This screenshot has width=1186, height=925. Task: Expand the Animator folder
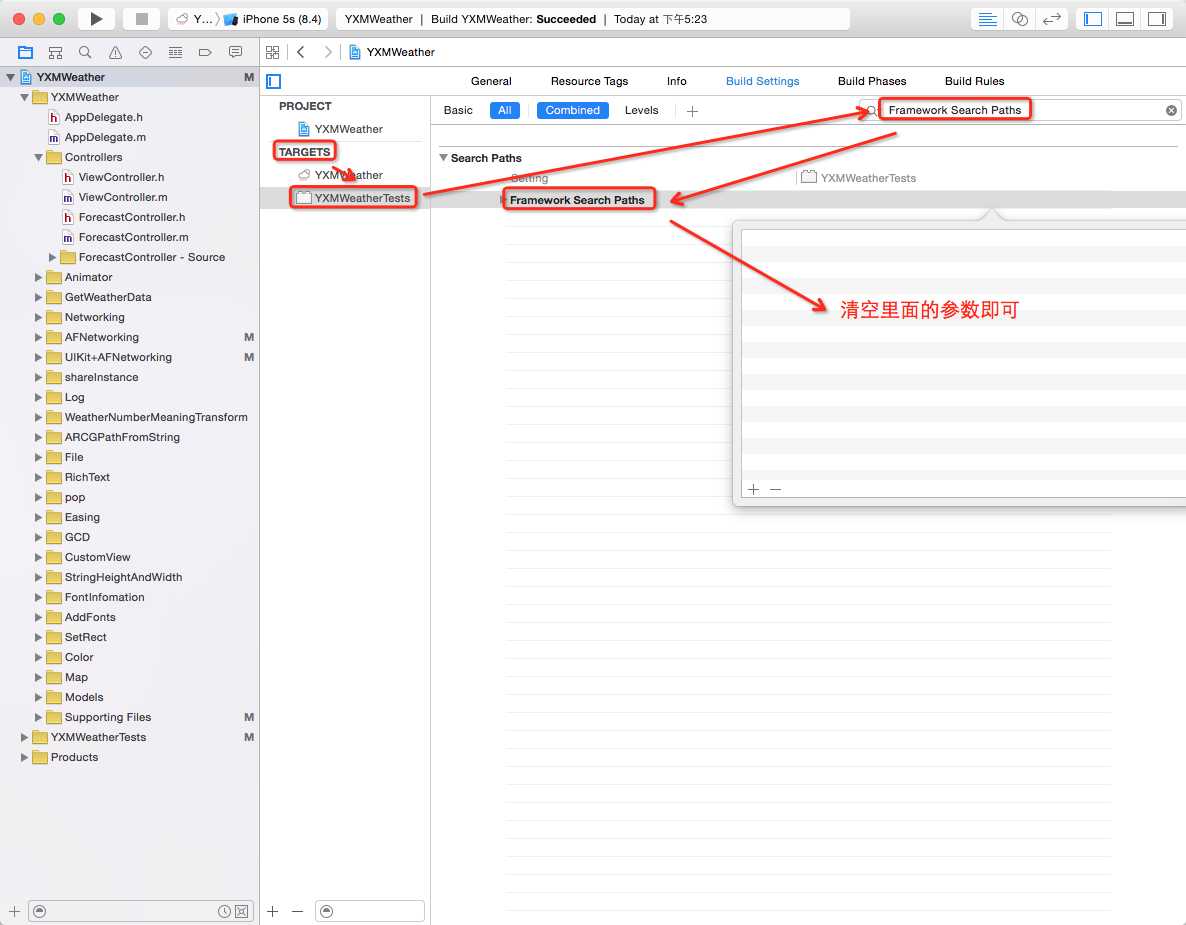[39, 278]
